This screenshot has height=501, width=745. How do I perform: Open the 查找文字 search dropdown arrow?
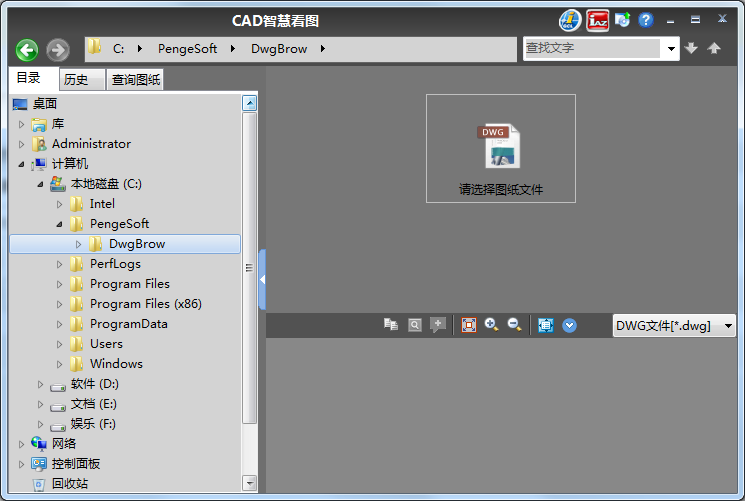669,48
